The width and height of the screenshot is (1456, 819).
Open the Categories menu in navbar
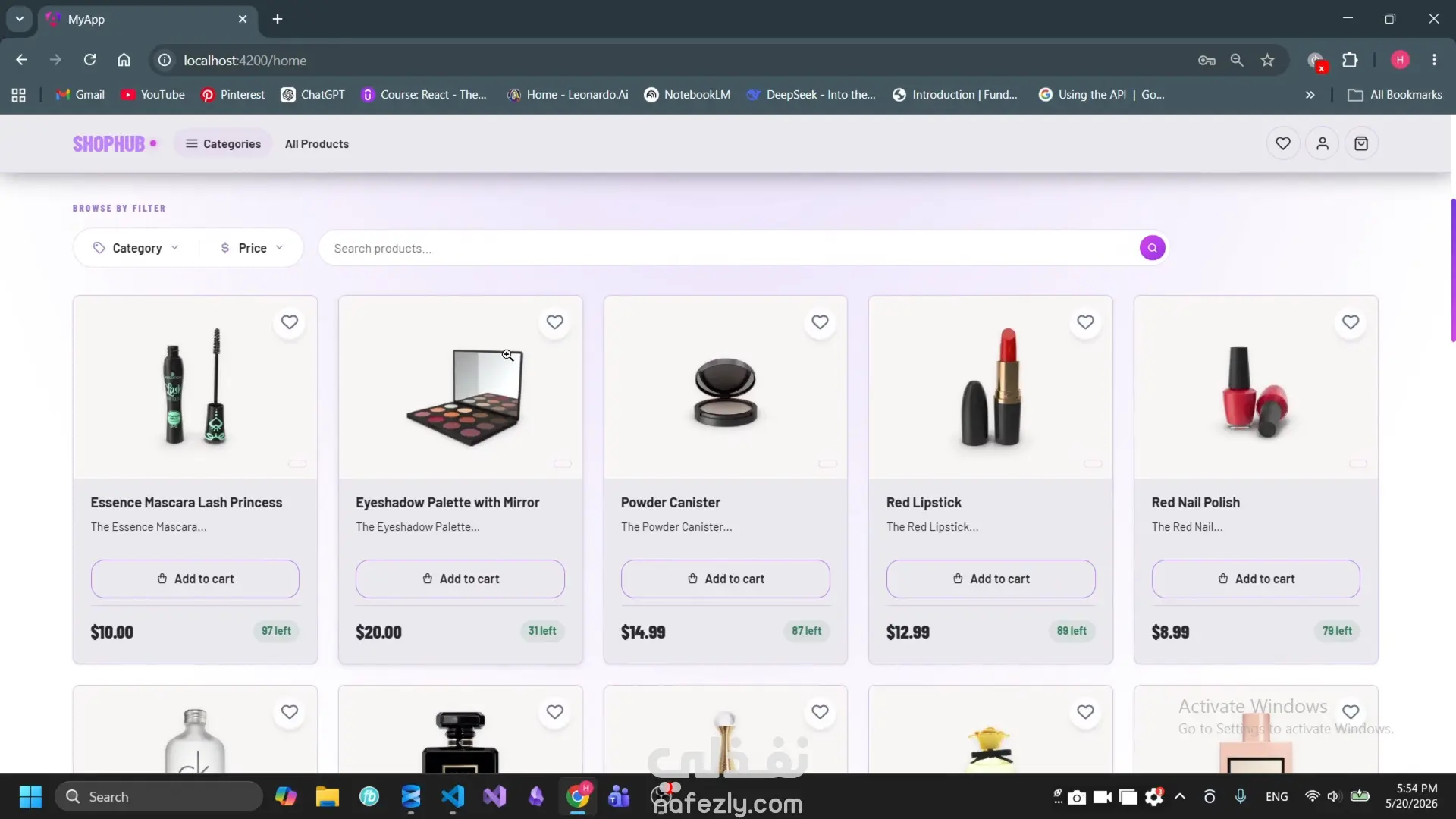pos(223,144)
